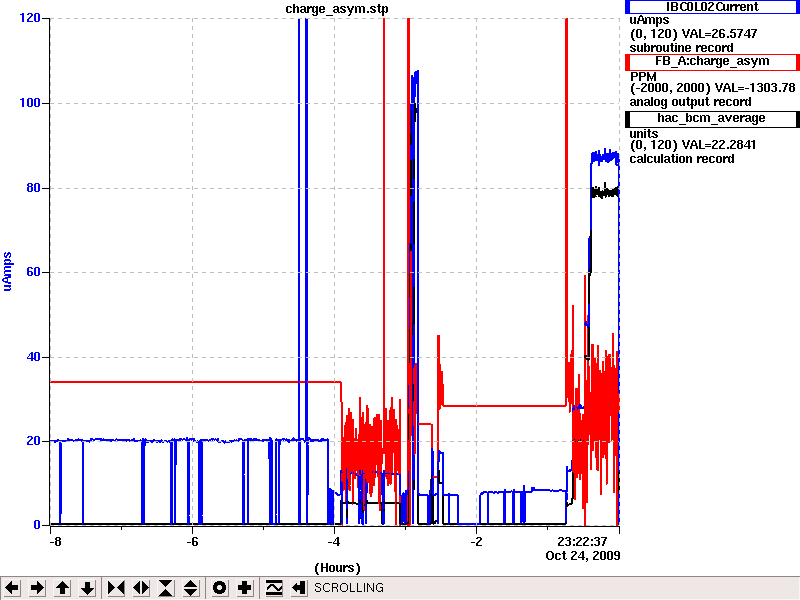
Task: Click the x-axis tick label -2
Action: (476, 542)
